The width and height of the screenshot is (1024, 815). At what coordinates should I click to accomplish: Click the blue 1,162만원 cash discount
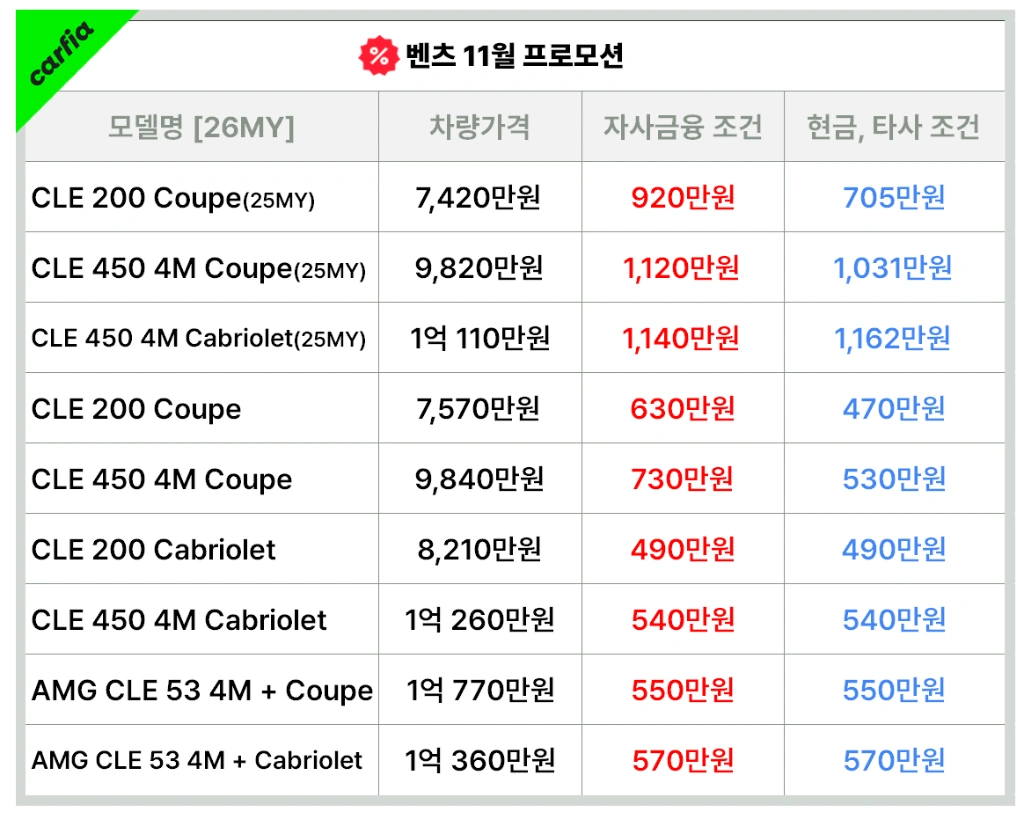tap(893, 339)
